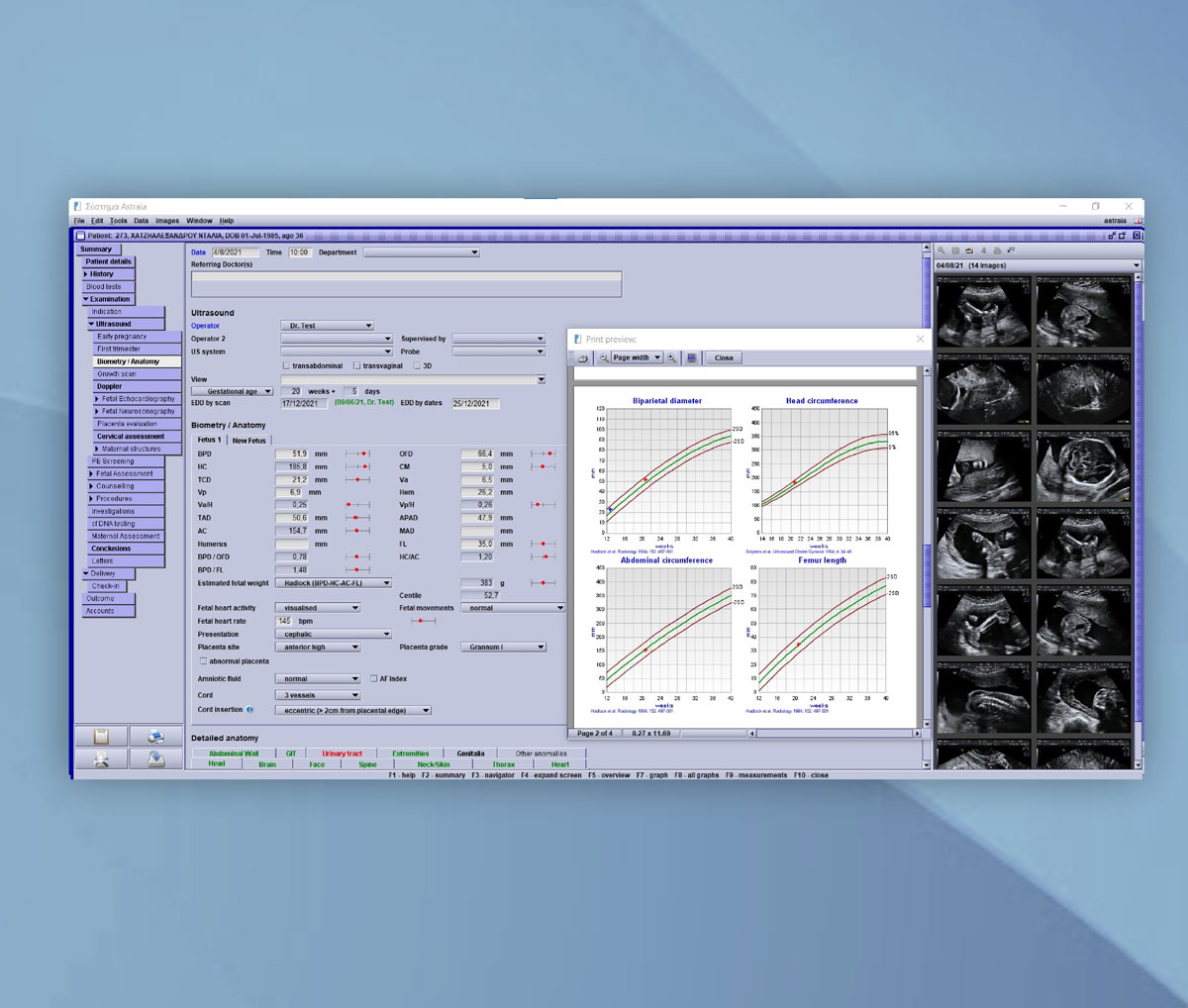The height and width of the screenshot is (1008, 1188).
Task: Click the clipboard button in the bottom-left panel
Action: [x=101, y=736]
